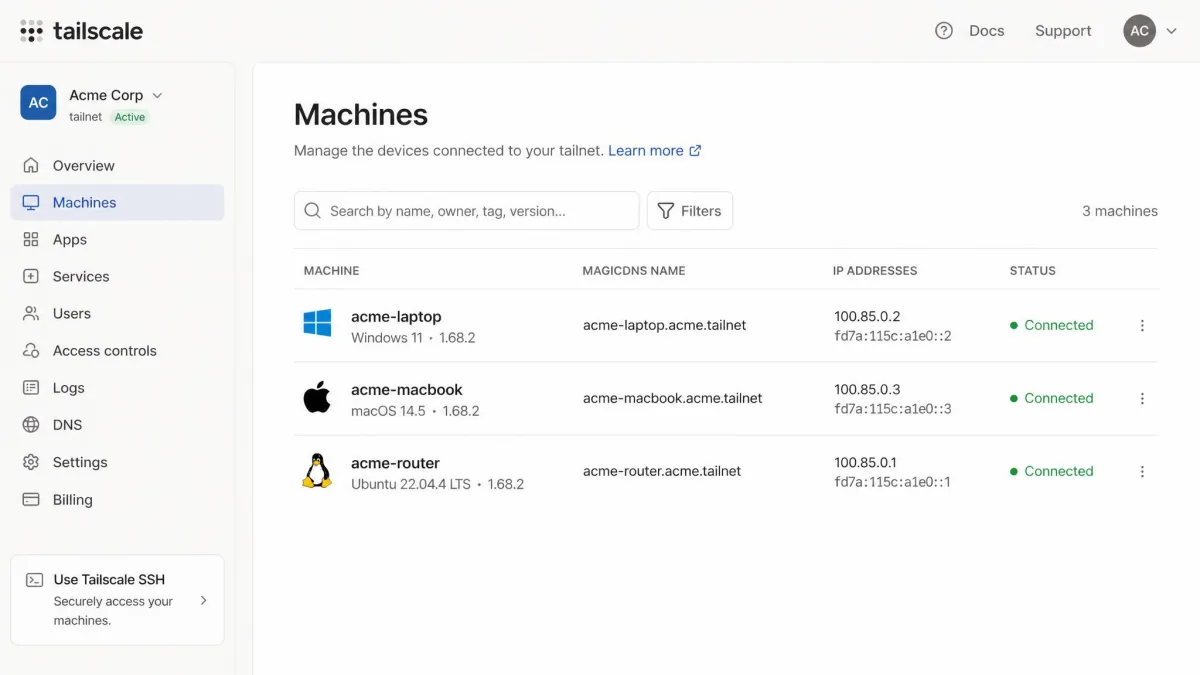Image resolution: width=1200 pixels, height=675 pixels.
Task: Click the Windows logo for acme-laptop
Action: [x=317, y=323]
